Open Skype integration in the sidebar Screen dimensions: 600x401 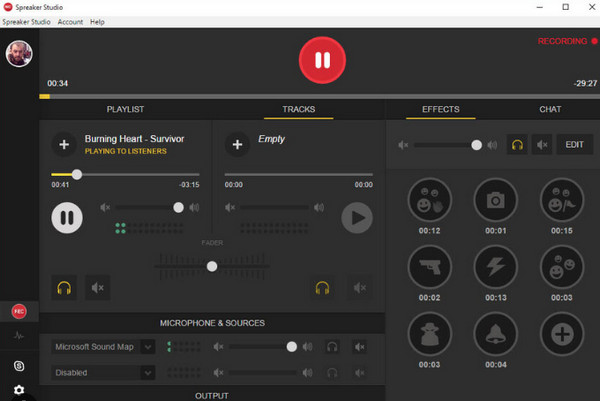coord(19,366)
